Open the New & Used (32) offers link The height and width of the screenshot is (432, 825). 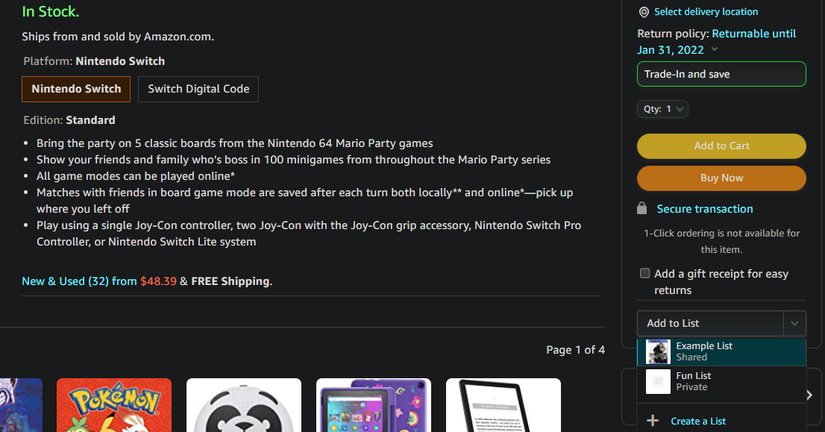(79, 281)
